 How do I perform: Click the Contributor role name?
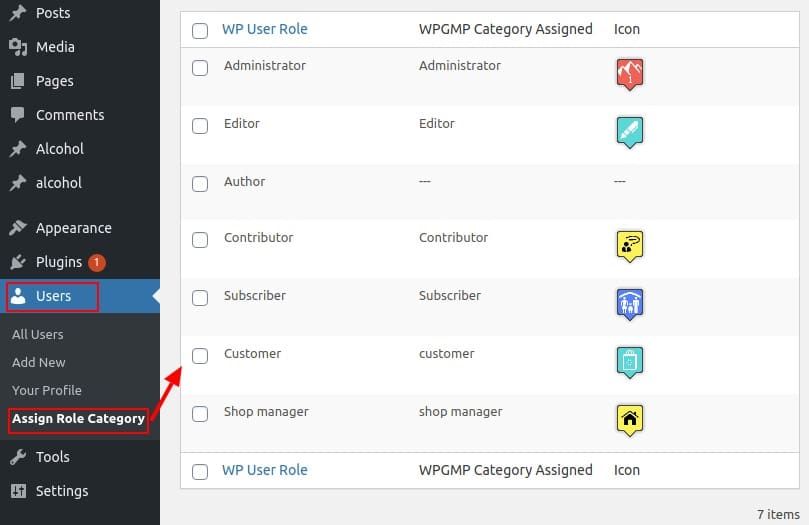pyautogui.click(x=258, y=238)
